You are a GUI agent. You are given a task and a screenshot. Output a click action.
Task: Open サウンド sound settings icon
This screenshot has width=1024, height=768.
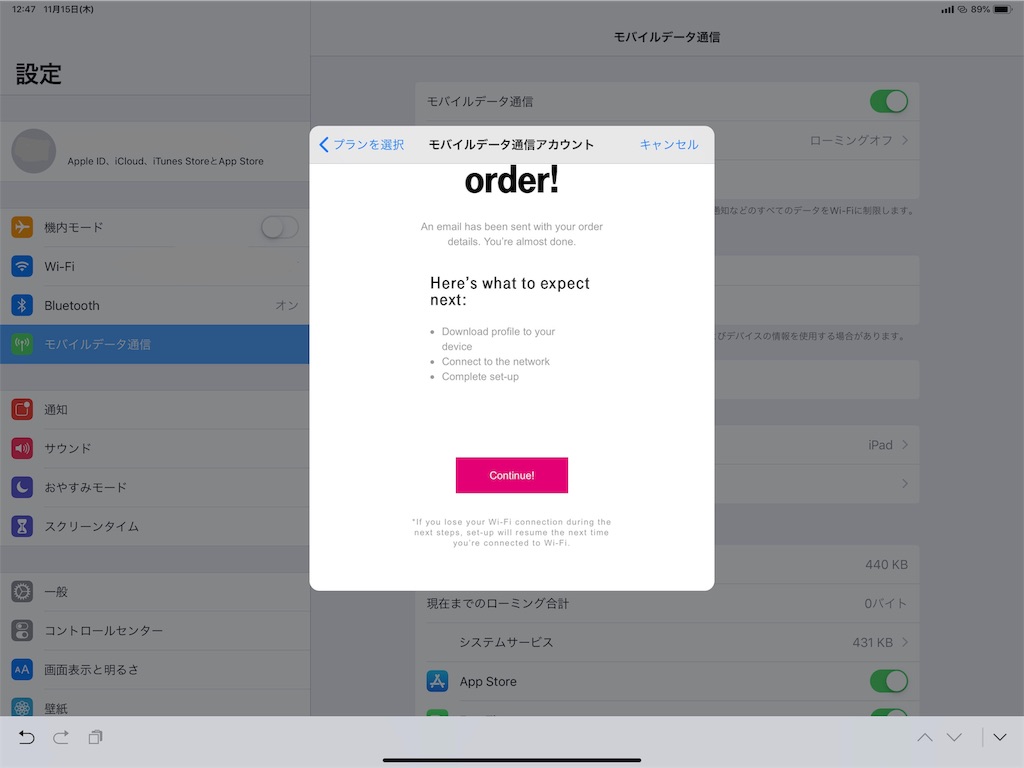pyautogui.click(x=22, y=448)
